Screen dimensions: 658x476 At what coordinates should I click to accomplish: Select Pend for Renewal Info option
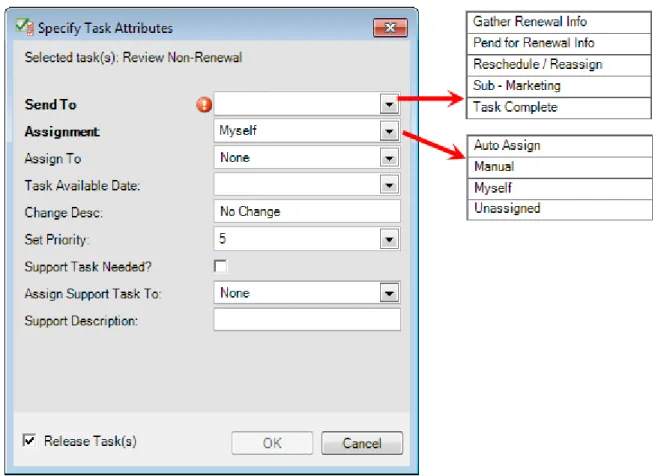[559, 44]
